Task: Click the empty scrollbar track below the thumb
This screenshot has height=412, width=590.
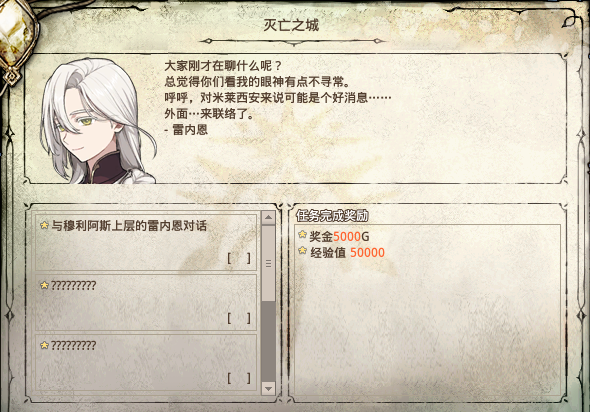Action: coord(268,342)
